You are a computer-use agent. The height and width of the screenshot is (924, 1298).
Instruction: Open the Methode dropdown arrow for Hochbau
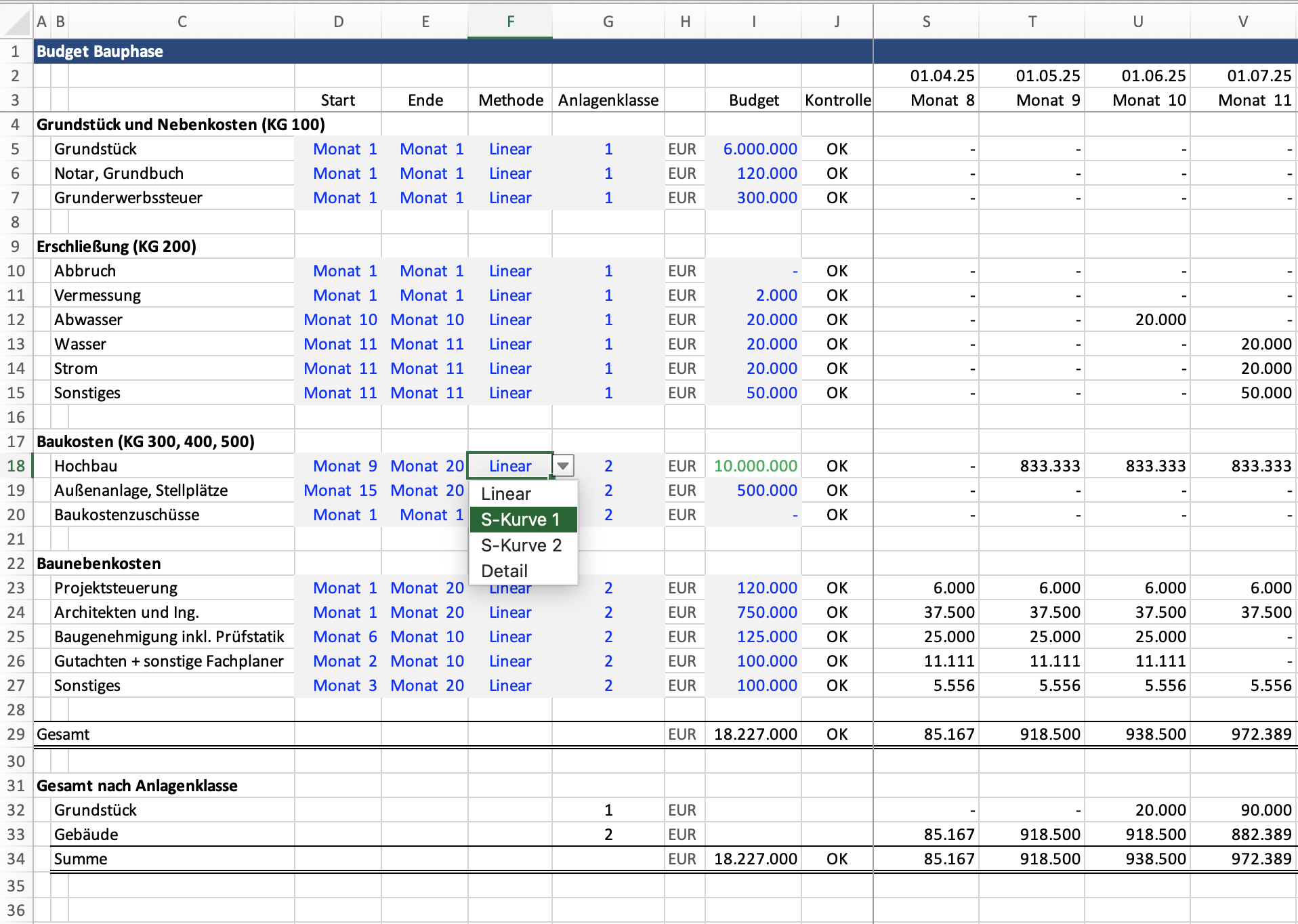pos(563,466)
